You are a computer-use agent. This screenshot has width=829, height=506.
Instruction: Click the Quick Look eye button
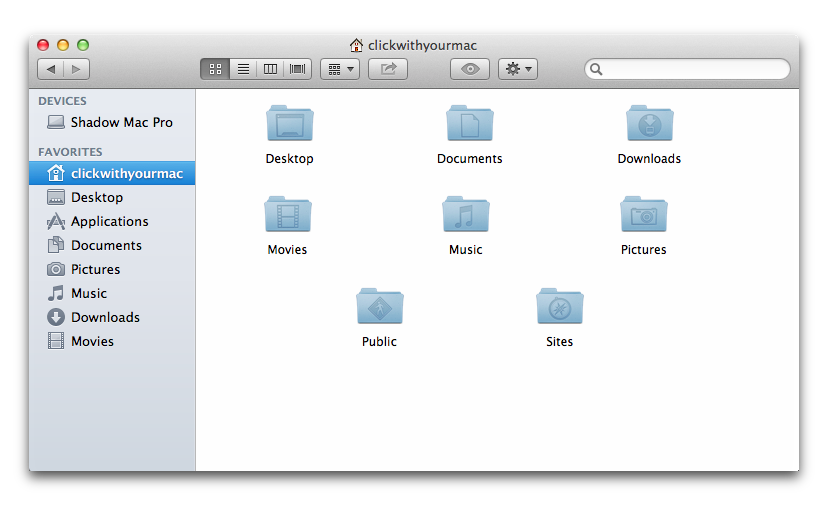(470, 69)
